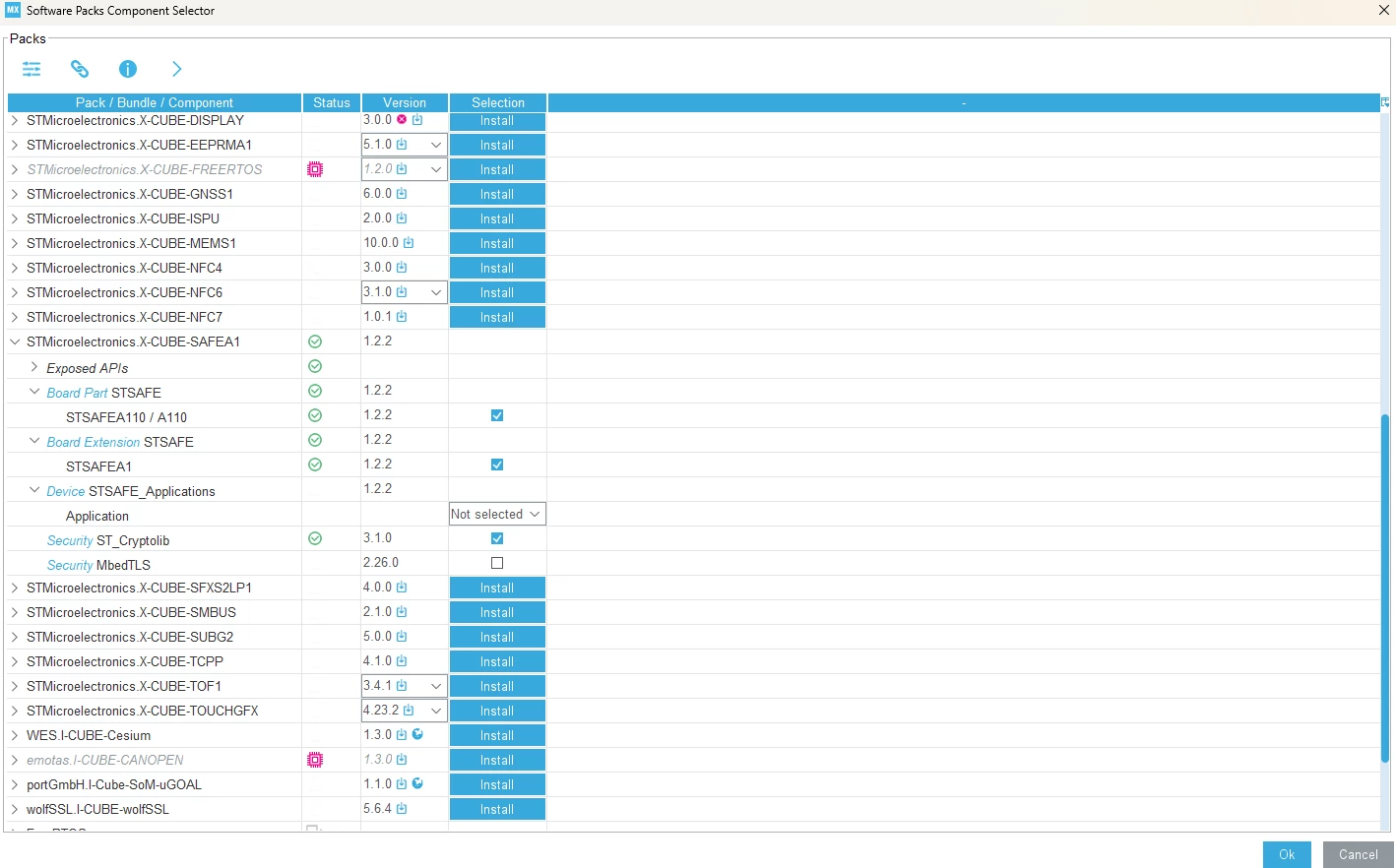
Task: Open the X-CUBE-NFC6 version dropdown
Action: [x=436, y=292]
